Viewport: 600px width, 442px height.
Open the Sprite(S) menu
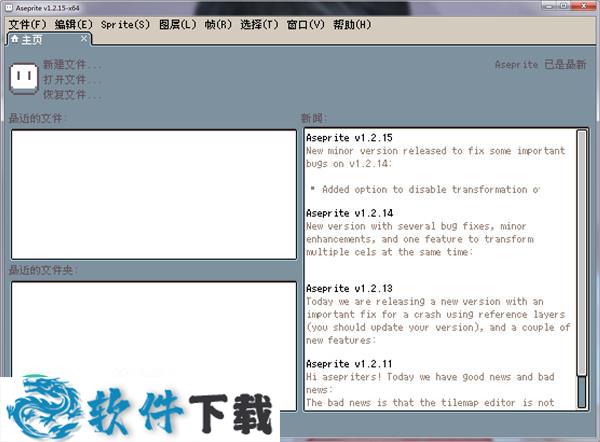[125, 25]
